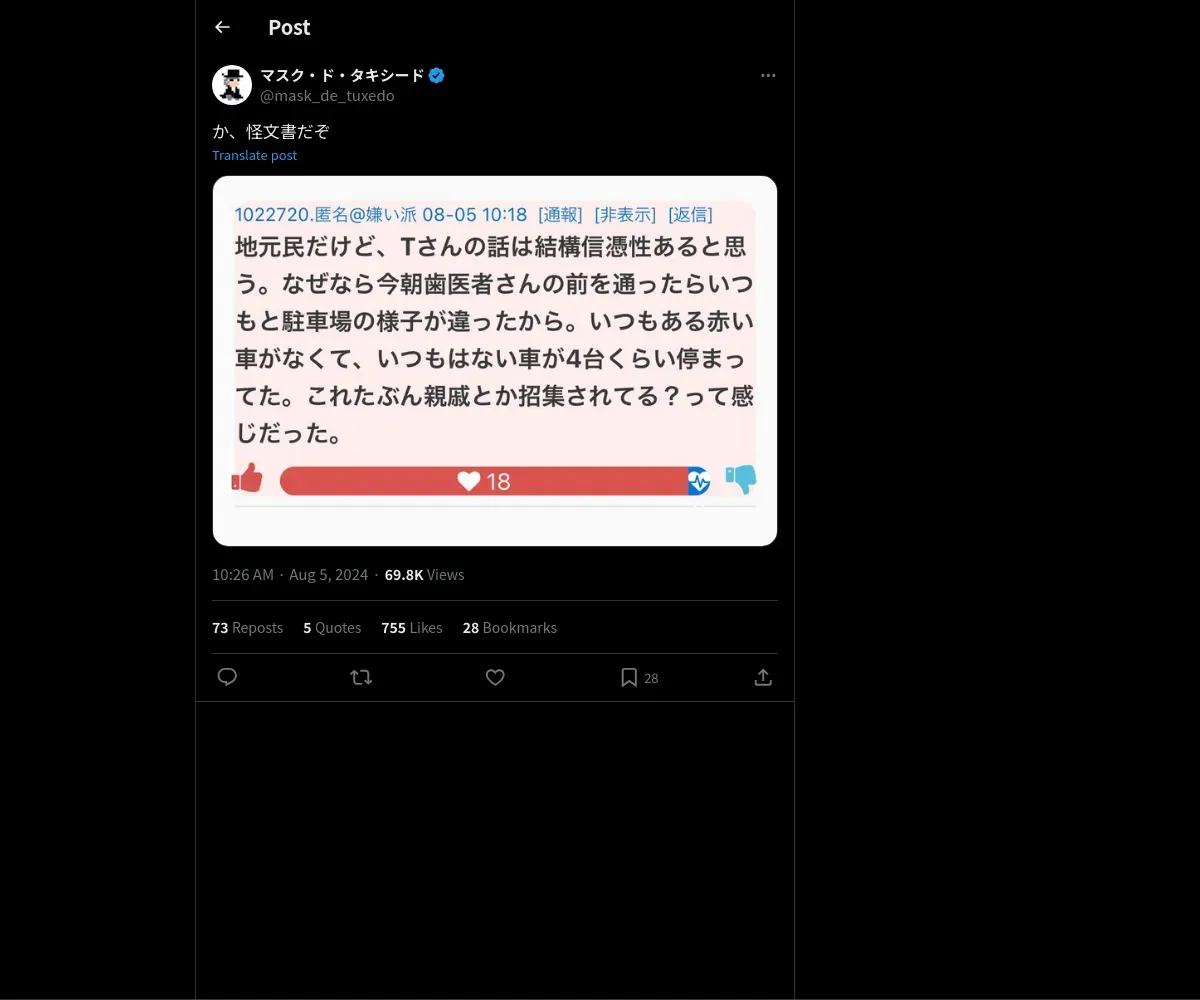Viewport: 1200px width, 1000px height.
Task: Open the 10:26 AM timestamp link
Action: coord(243,575)
